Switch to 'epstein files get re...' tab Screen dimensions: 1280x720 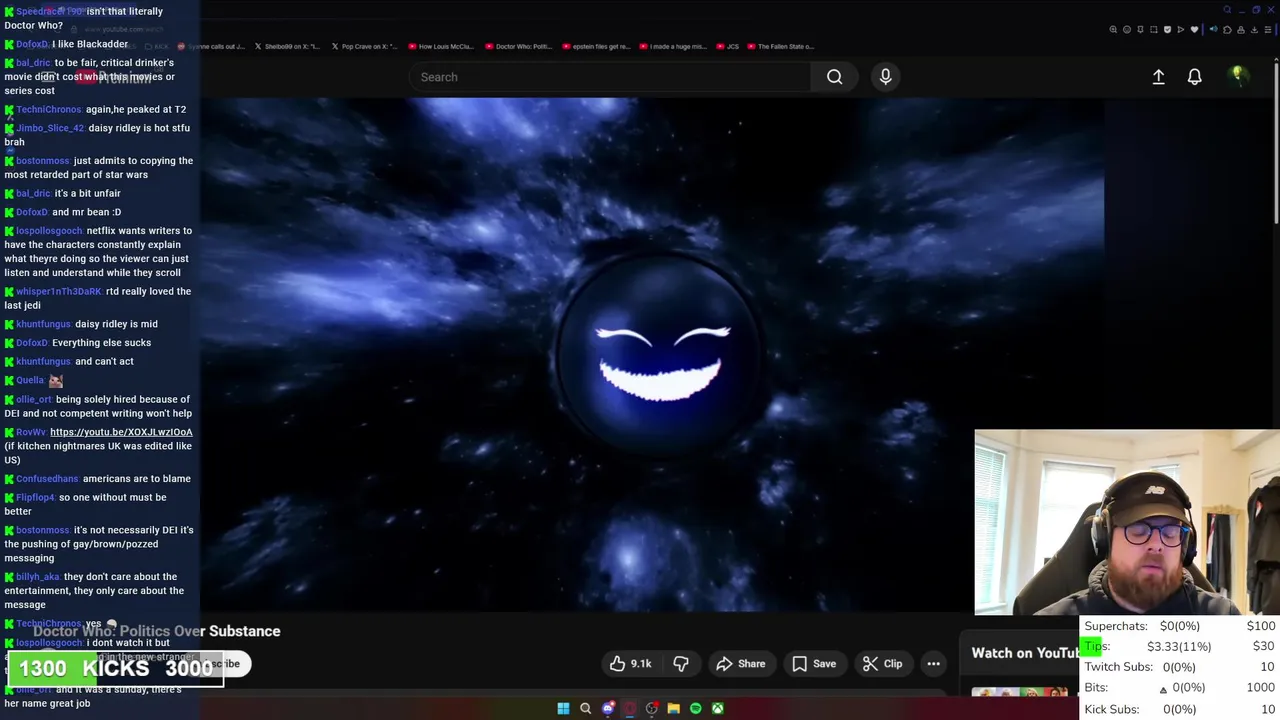[596, 46]
